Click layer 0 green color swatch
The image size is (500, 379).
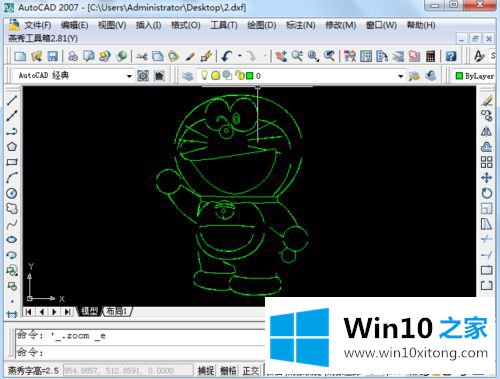[249, 76]
